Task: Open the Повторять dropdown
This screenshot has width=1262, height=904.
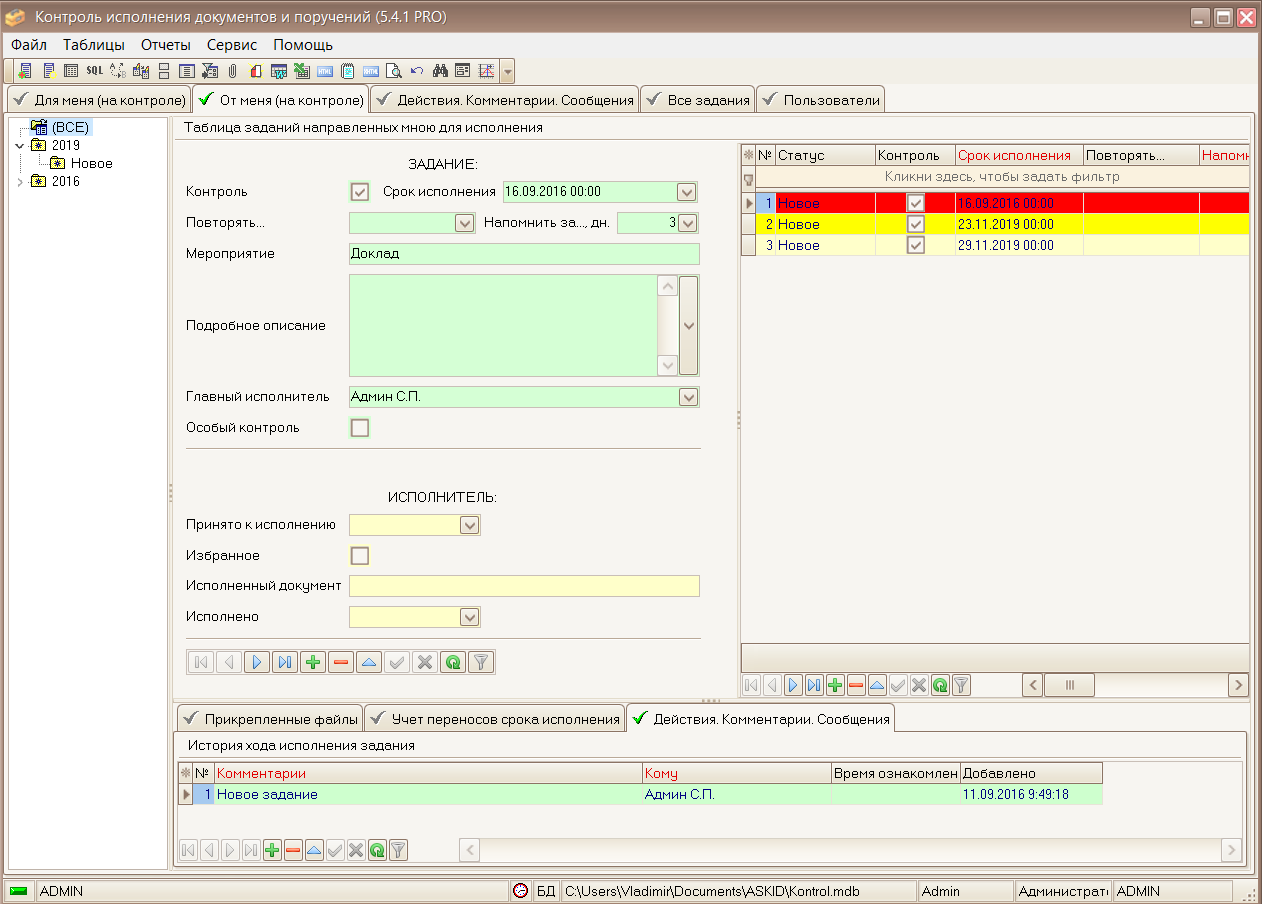Action: pos(464,224)
